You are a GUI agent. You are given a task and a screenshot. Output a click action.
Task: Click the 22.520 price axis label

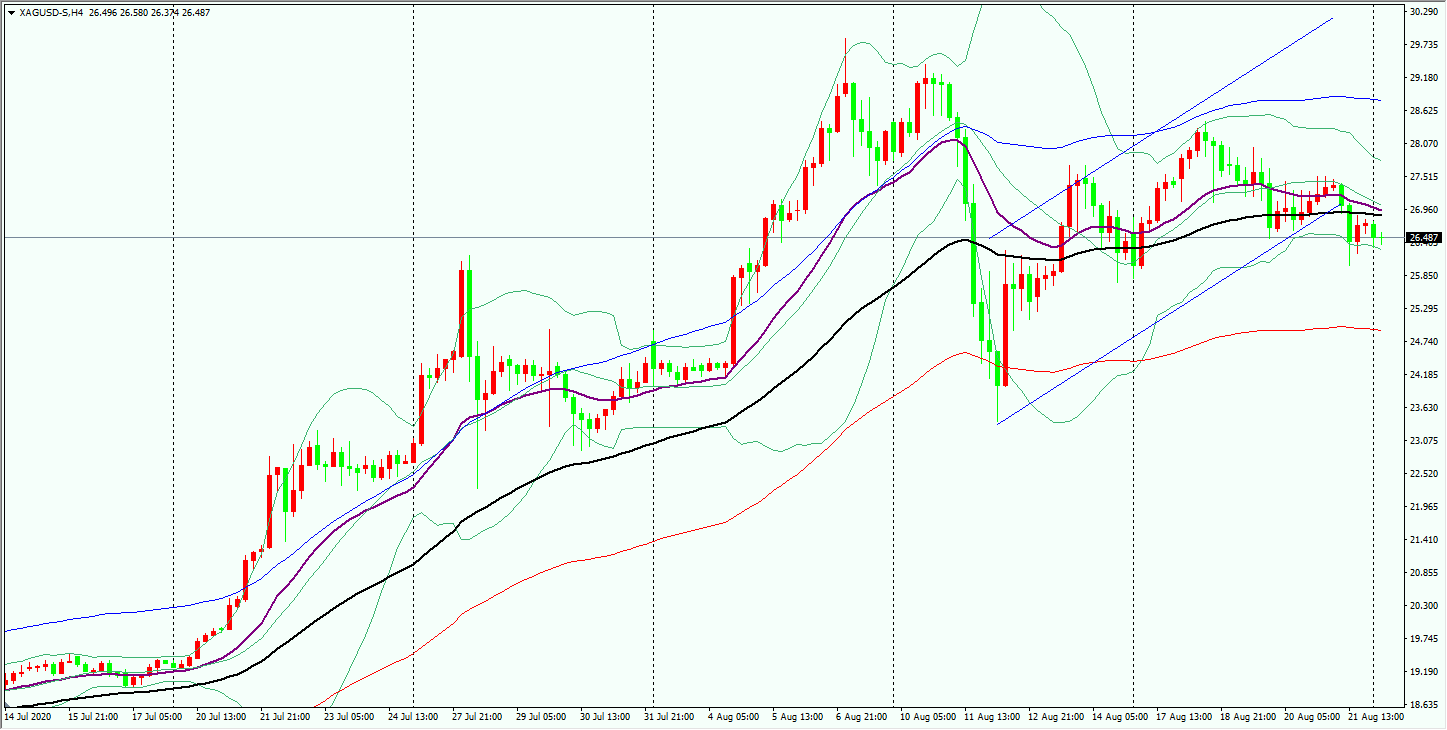1423,474
